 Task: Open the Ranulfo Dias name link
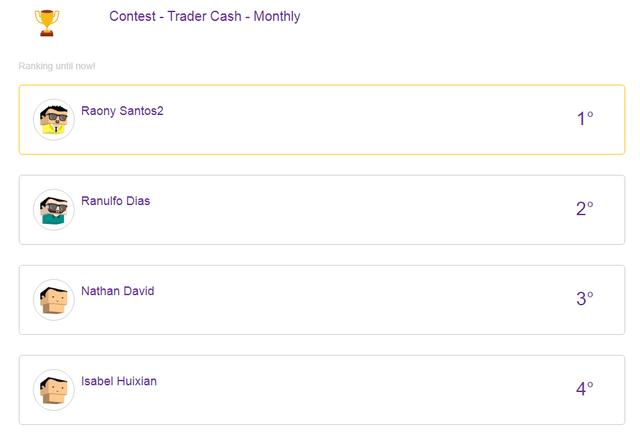(116, 201)
